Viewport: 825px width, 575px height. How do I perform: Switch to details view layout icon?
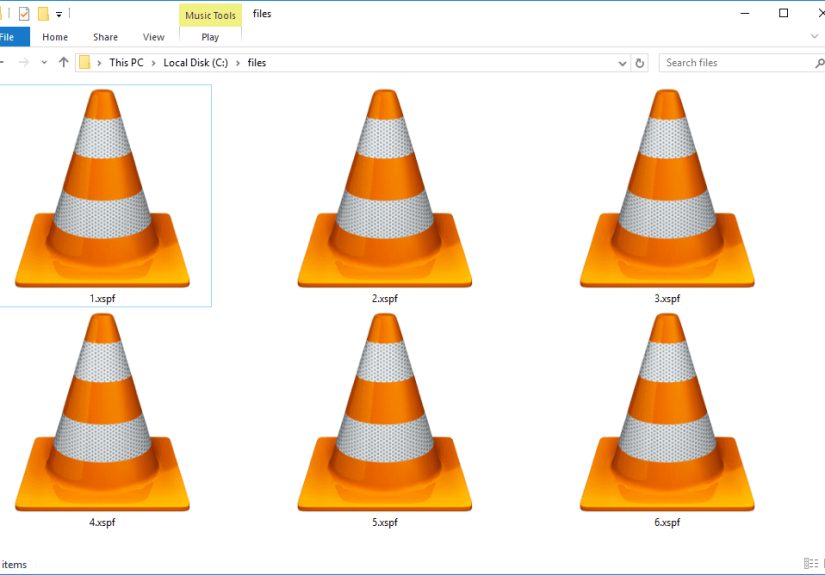811,563
